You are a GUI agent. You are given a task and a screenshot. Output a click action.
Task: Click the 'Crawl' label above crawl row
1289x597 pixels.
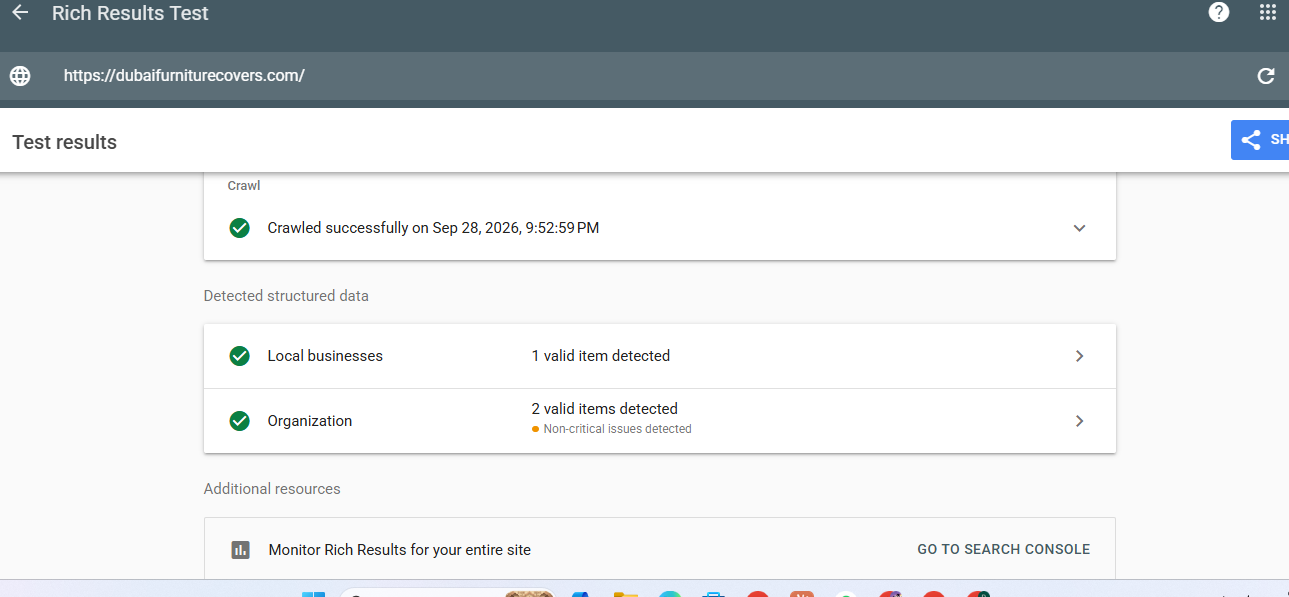pos(244,186)
